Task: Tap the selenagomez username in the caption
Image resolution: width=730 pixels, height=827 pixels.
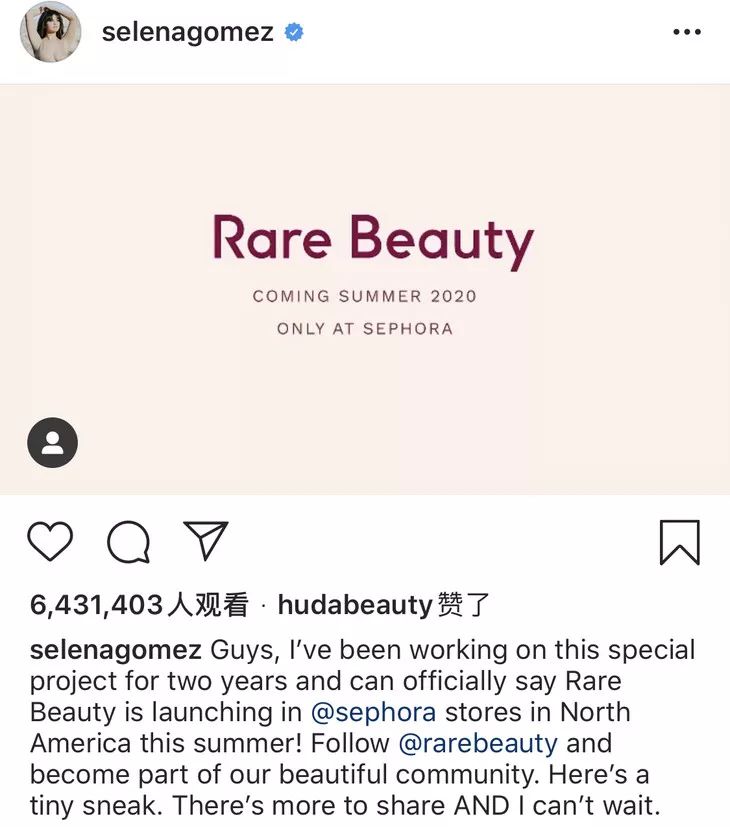Action: 116,650
